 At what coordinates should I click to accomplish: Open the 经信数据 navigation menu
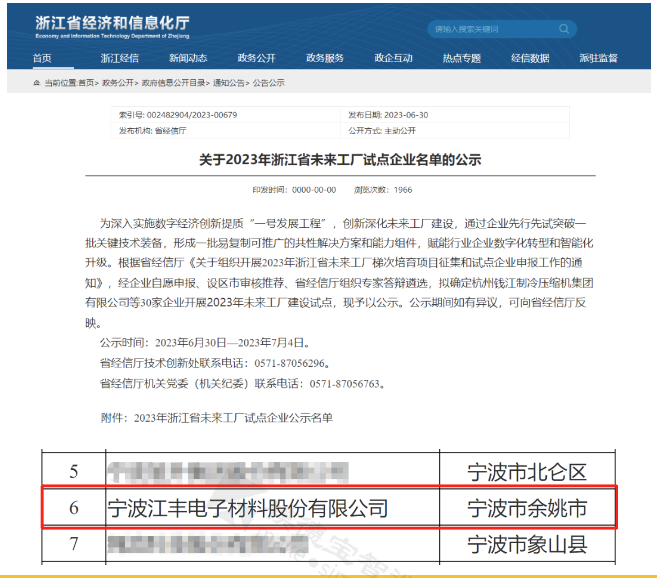(x=530, y=58)
